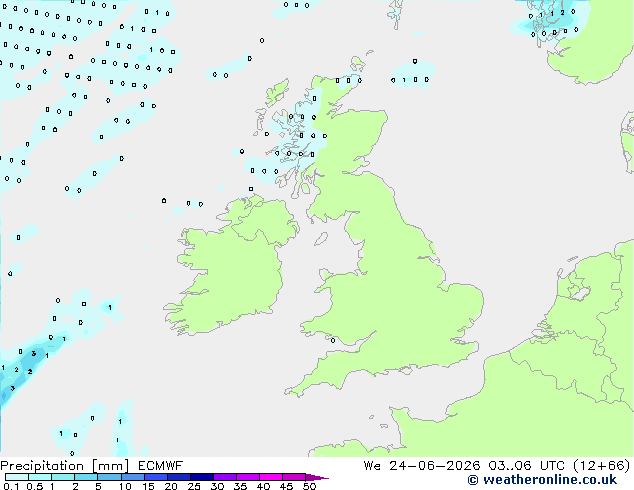The height and width of the screenshot is (490, 634).
Task: Click the "We" weekday abbreviation
Action: click(x=372, y=466)
